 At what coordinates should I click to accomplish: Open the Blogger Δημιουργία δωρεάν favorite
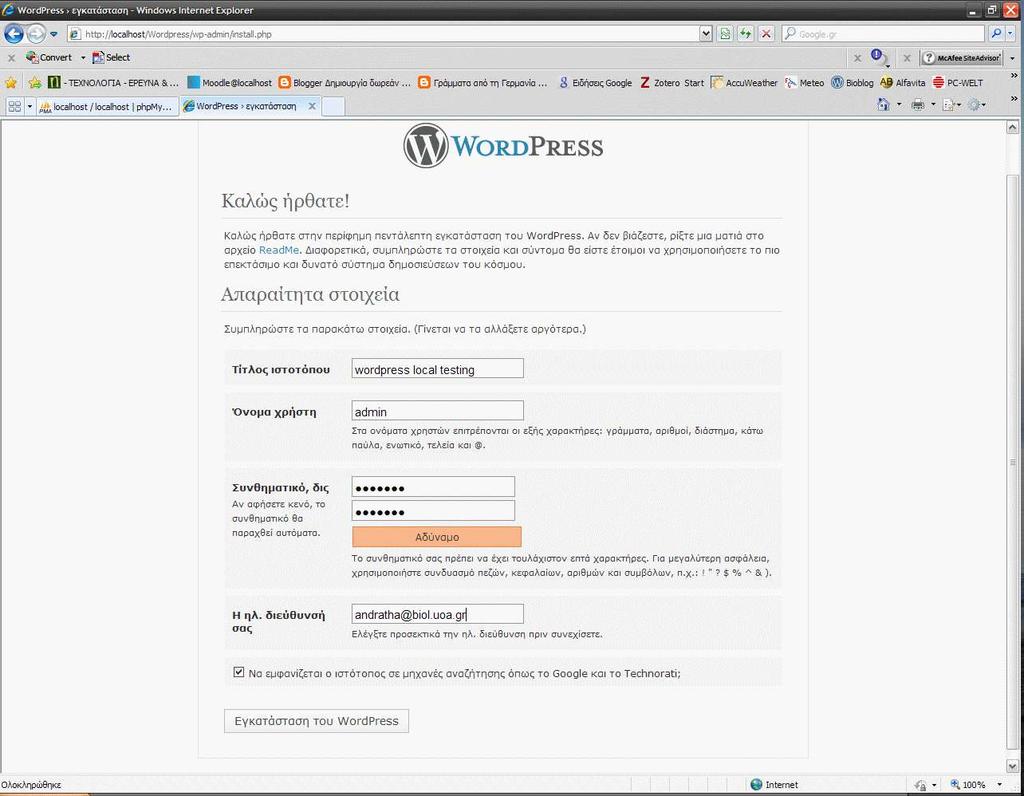coord(344,83)
